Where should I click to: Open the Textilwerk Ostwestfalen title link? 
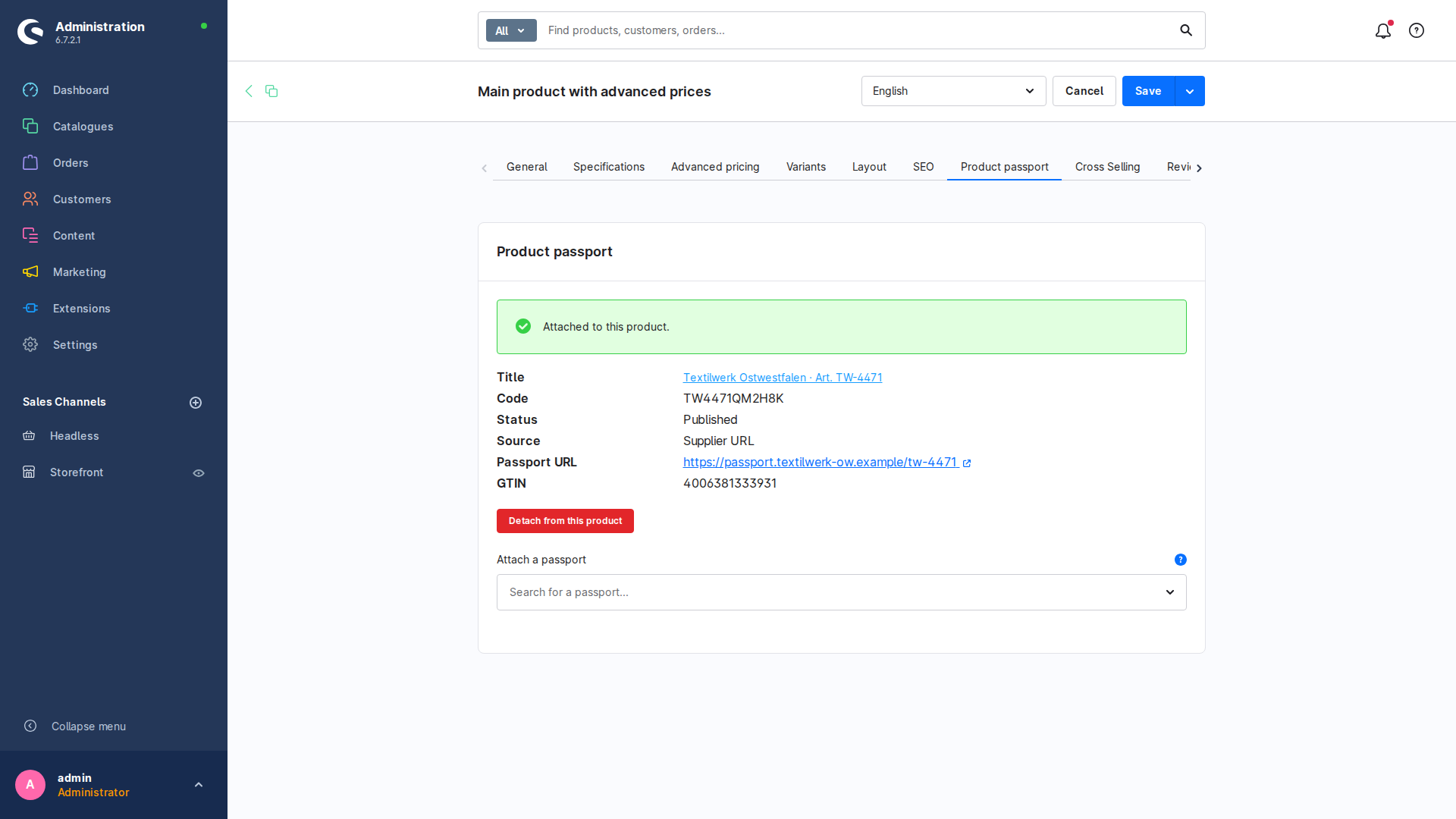(783, 378)
